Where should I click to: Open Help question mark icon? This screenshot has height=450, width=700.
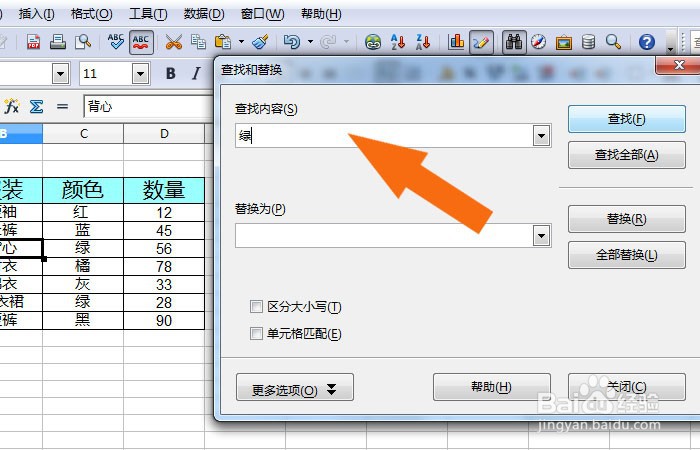646,42
